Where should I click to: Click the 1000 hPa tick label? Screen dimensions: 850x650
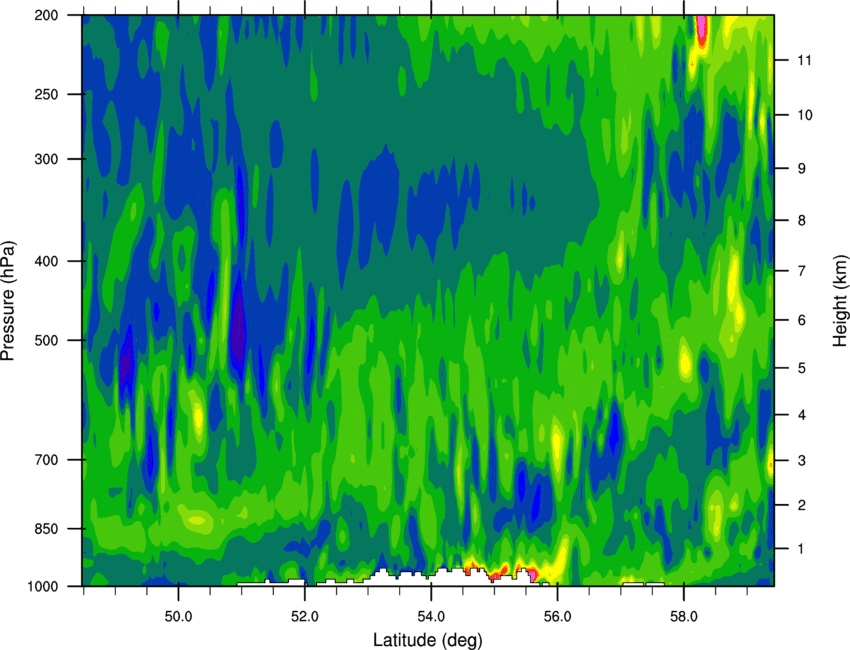coord(43,587)
